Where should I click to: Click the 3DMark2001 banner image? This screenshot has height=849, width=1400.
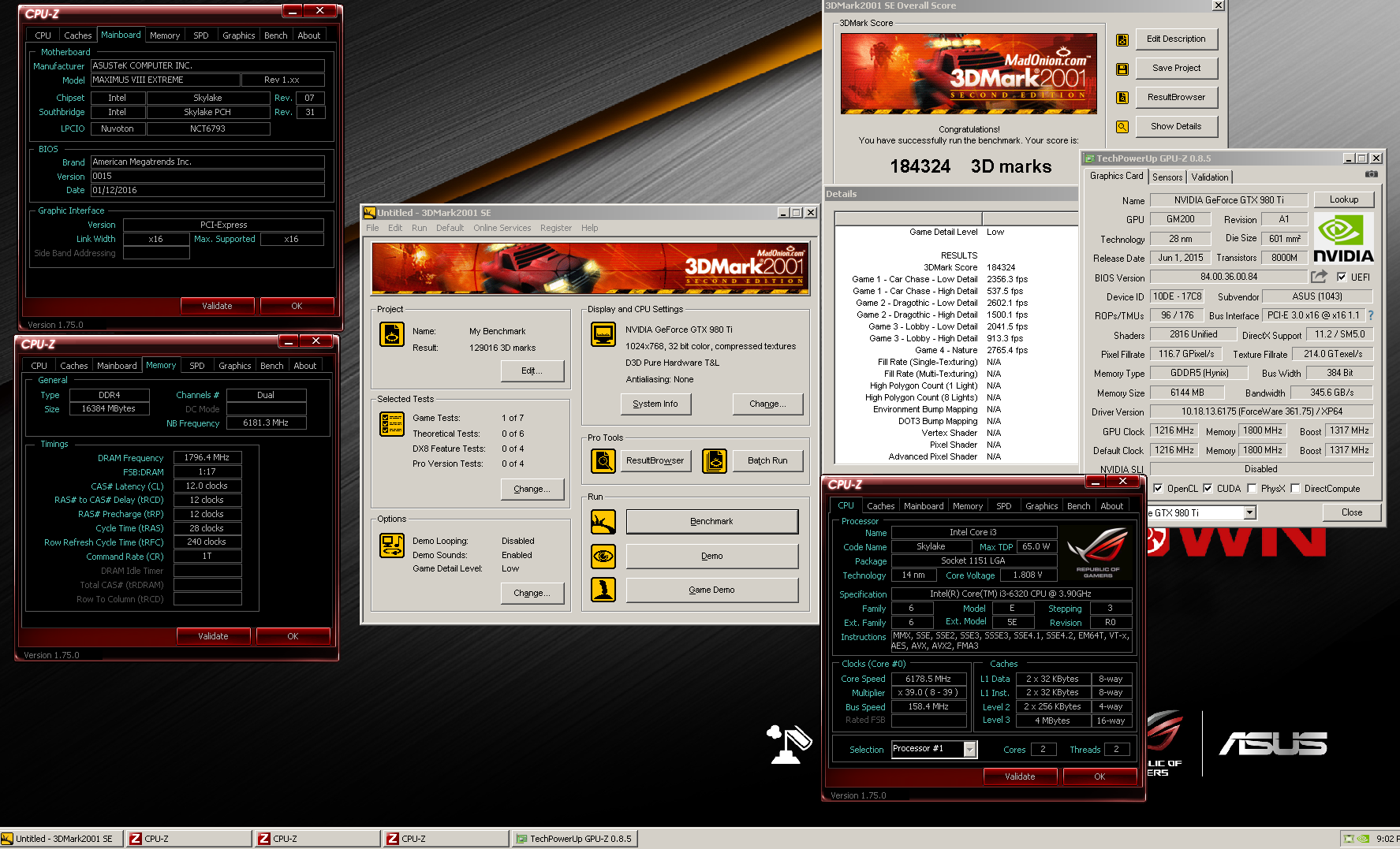point(590,268)
